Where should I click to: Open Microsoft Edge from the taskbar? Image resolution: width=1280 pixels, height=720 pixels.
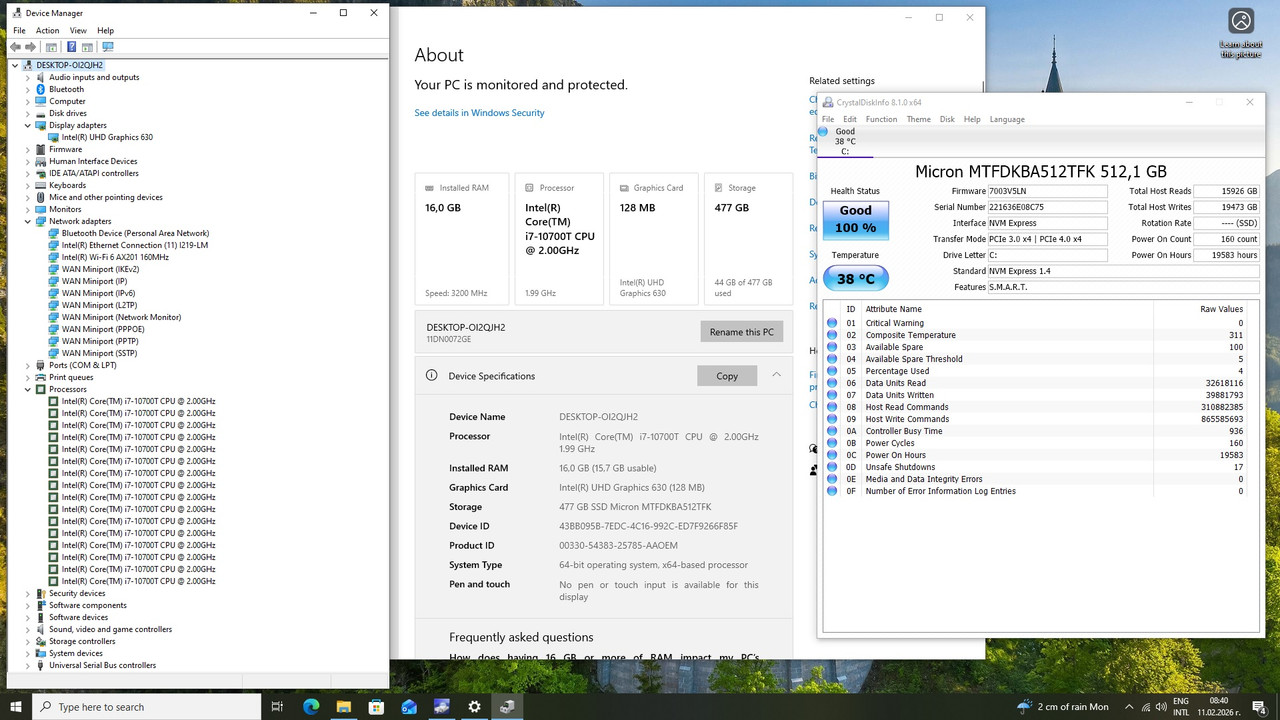[311, 706]
